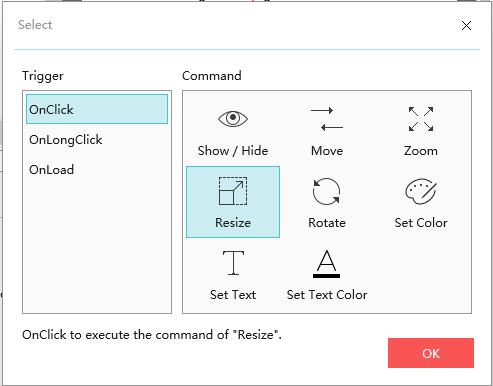Pick the Set Text T icon
Screen dimensions: 493x386
(x=233, y=263)
